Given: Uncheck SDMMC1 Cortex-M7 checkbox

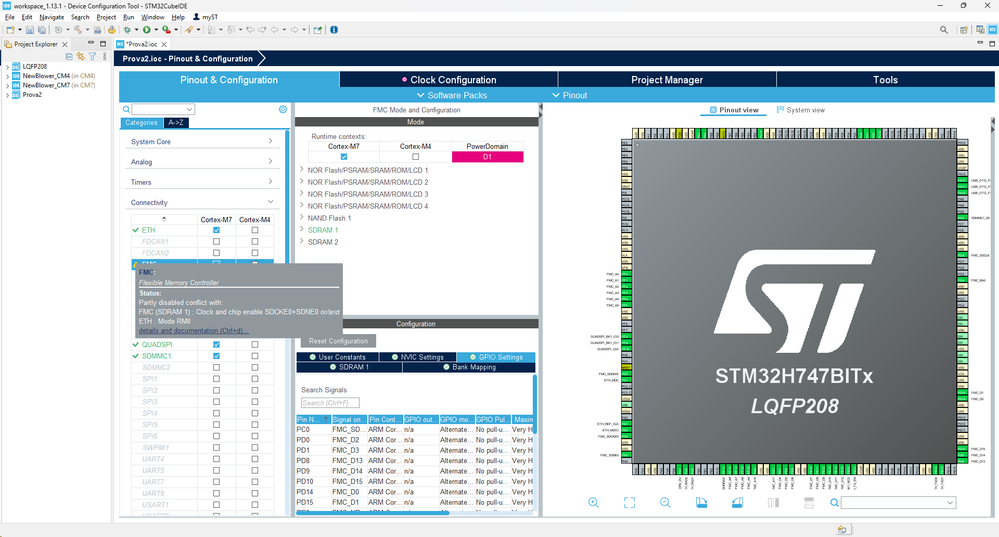Looking at the screenshot, I should (x=217, y=356).
